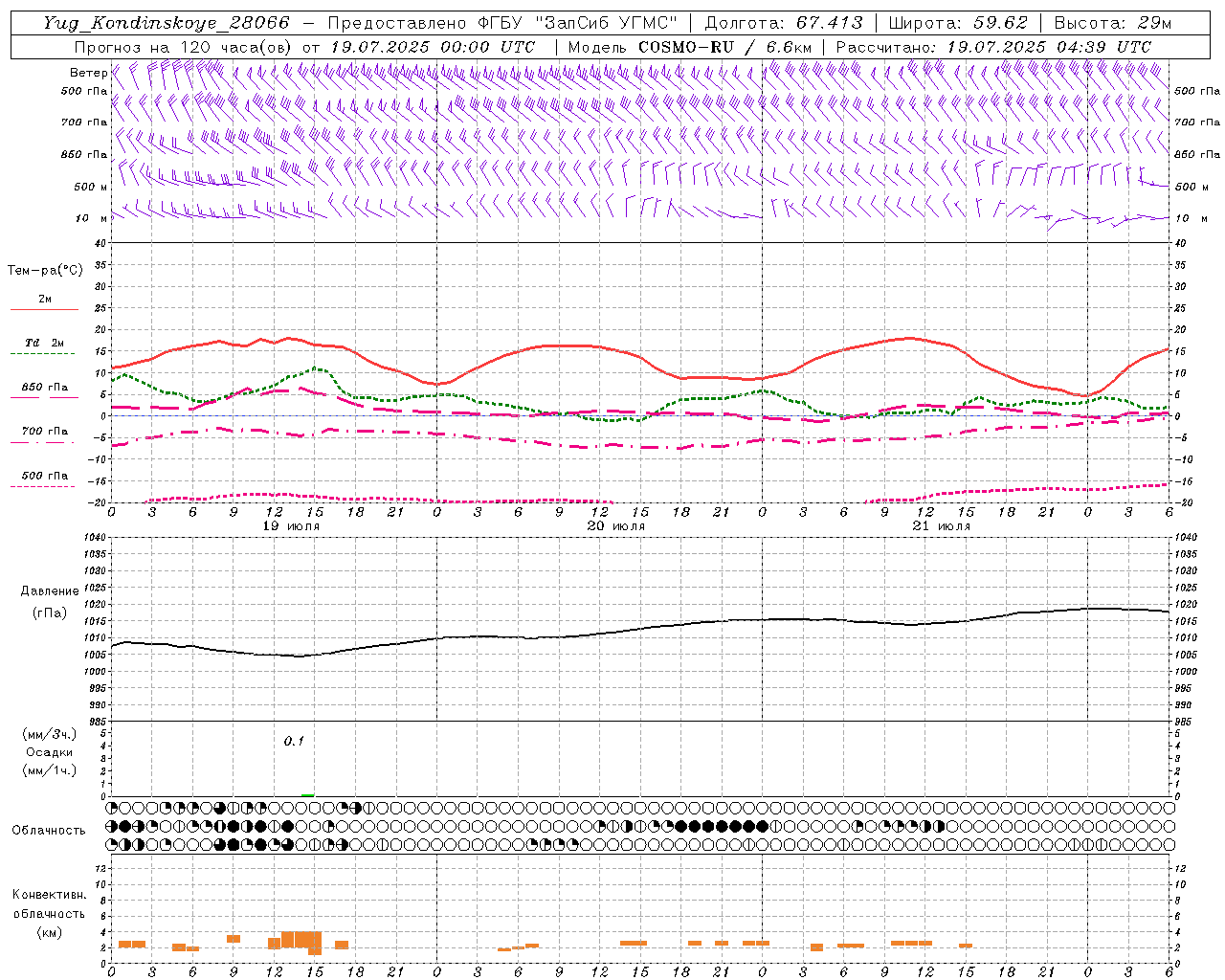Click the (мм/3ч.) precipitation unit label
Screen dimensions: 1225x980
[x=50, y=734]
